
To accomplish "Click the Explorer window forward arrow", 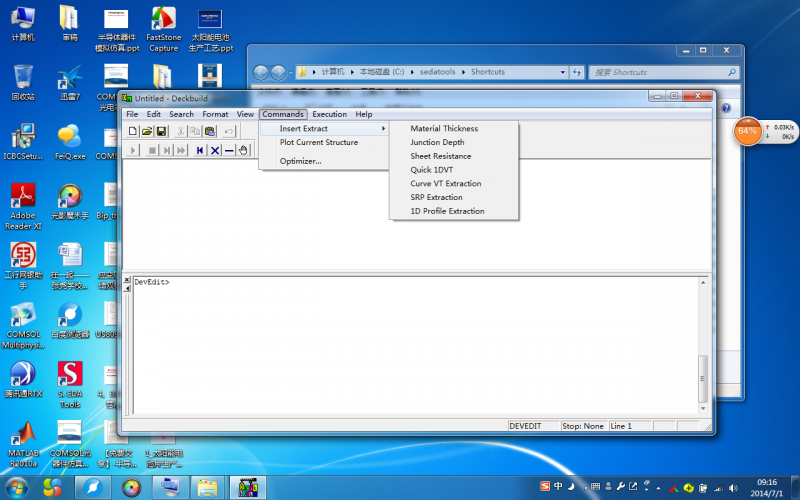I will 278,72.
